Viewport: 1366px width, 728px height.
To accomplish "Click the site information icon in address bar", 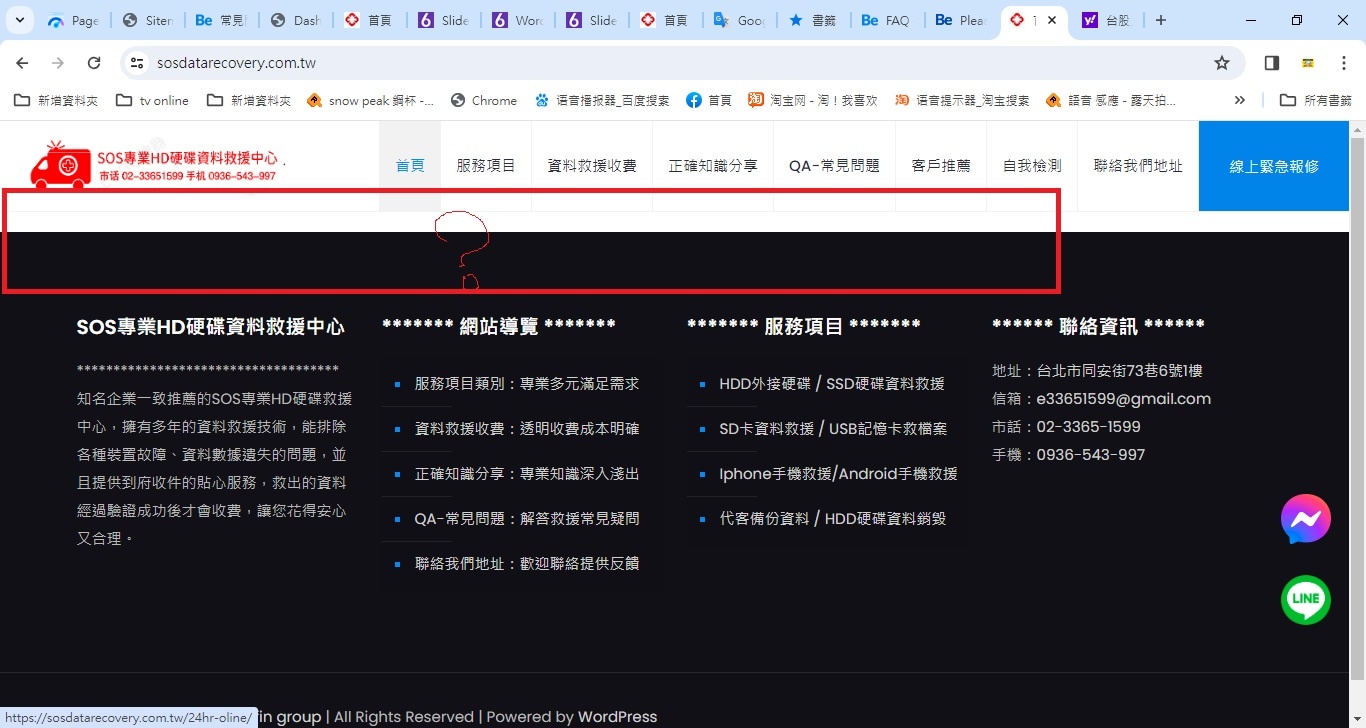I will (x=137, y=63).
